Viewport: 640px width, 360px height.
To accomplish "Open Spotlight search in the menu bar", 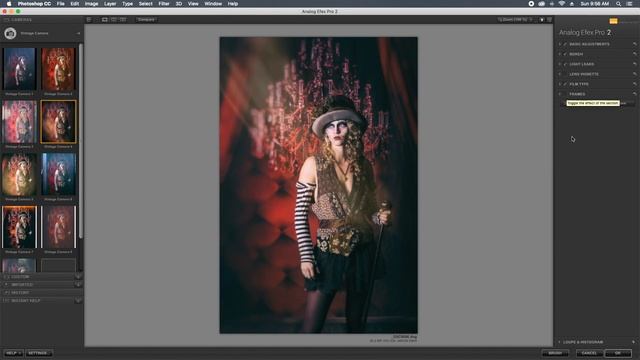I will (x=618, y=4).
